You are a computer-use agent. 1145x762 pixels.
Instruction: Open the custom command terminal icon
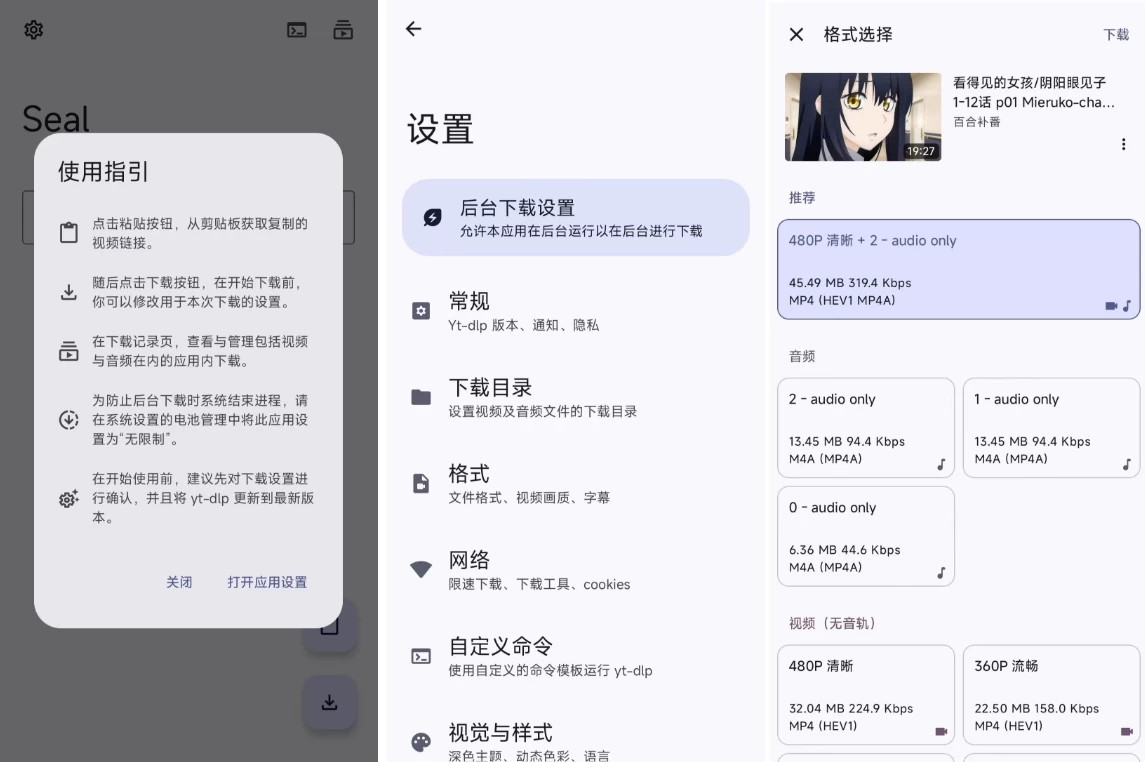pos(297,30)
